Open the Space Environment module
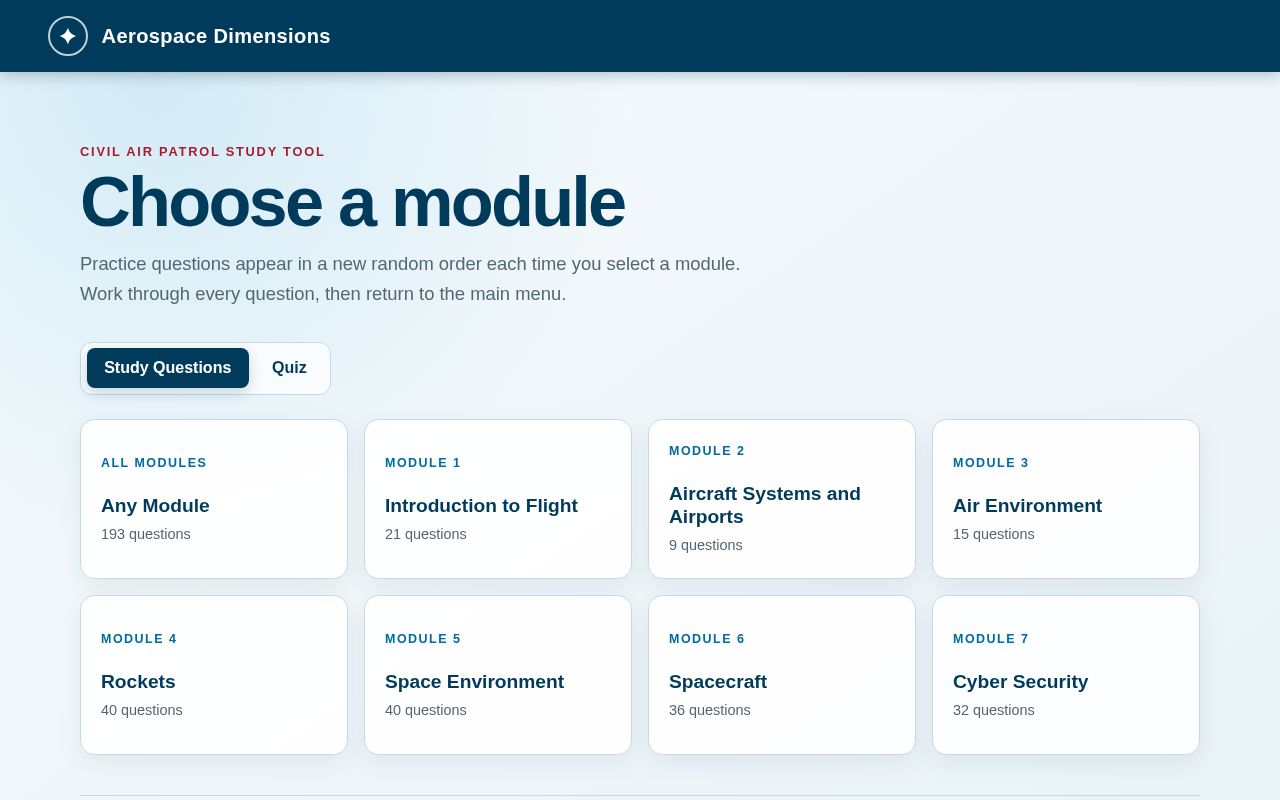Image resolution: width=1280 pixels, height=800 pixels. tap(498, 675)
